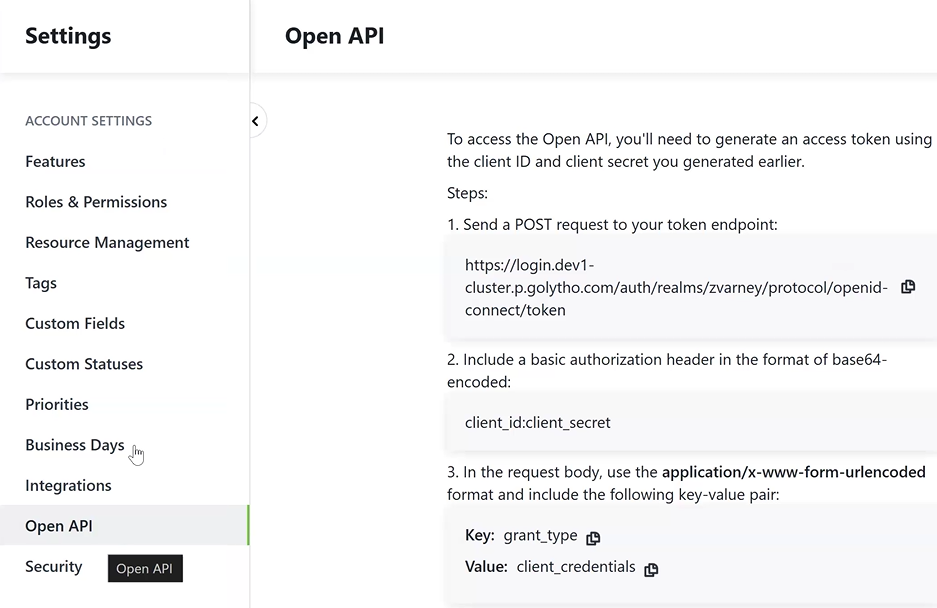
Task: Click the ACCOUNT SETTINGS section header
Action: click(x=88, y=121)
